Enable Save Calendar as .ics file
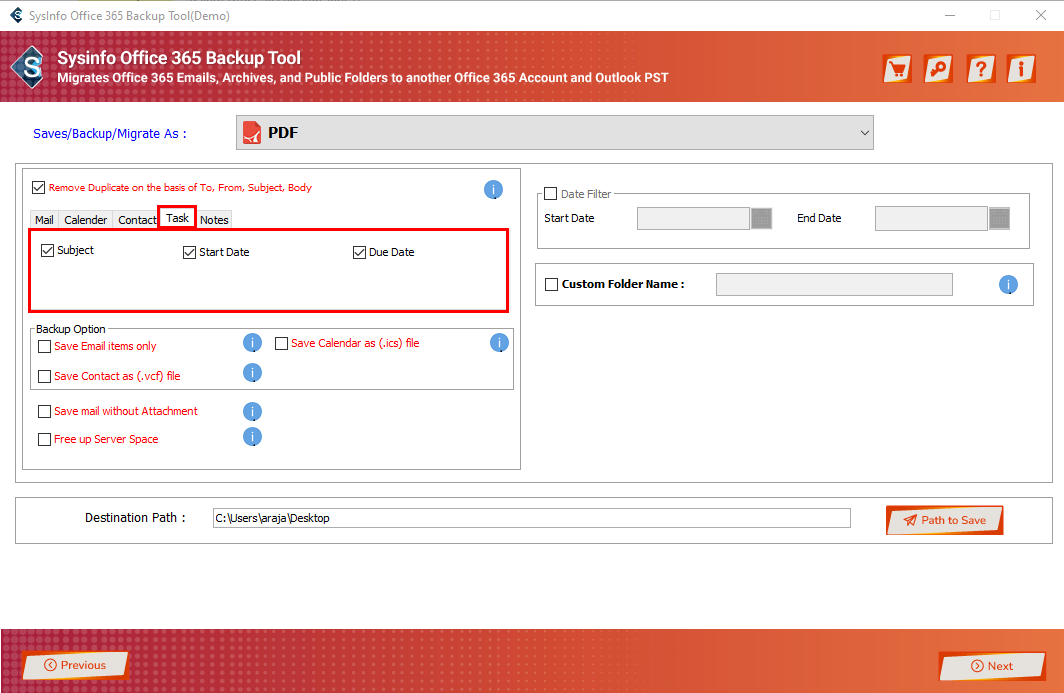The height and width of the screenshot is (693, 1064). (282, 343)
